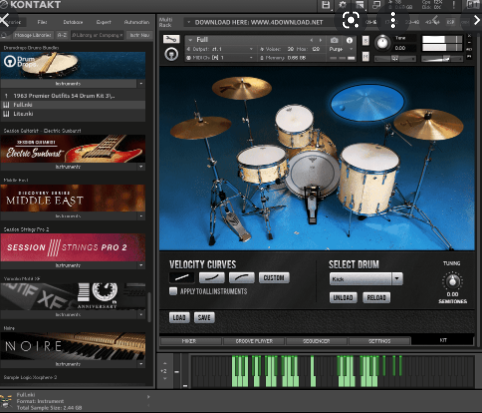Select the Custom velocity curve
The height and width of the screenshot is (413, 482).
[x=274, y=277]
